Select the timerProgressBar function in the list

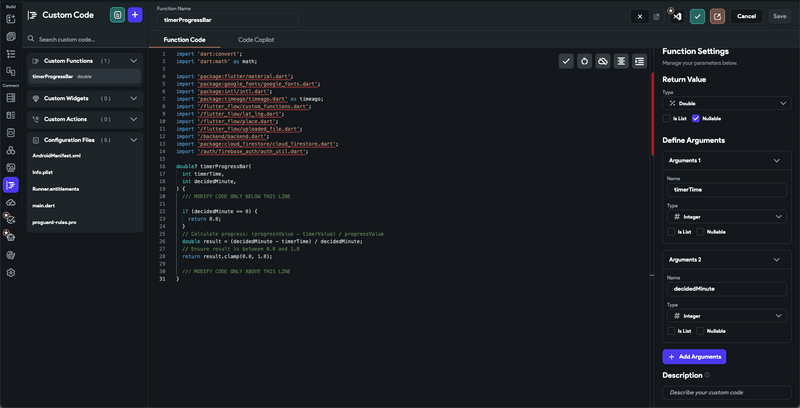[x=85, y=76]
